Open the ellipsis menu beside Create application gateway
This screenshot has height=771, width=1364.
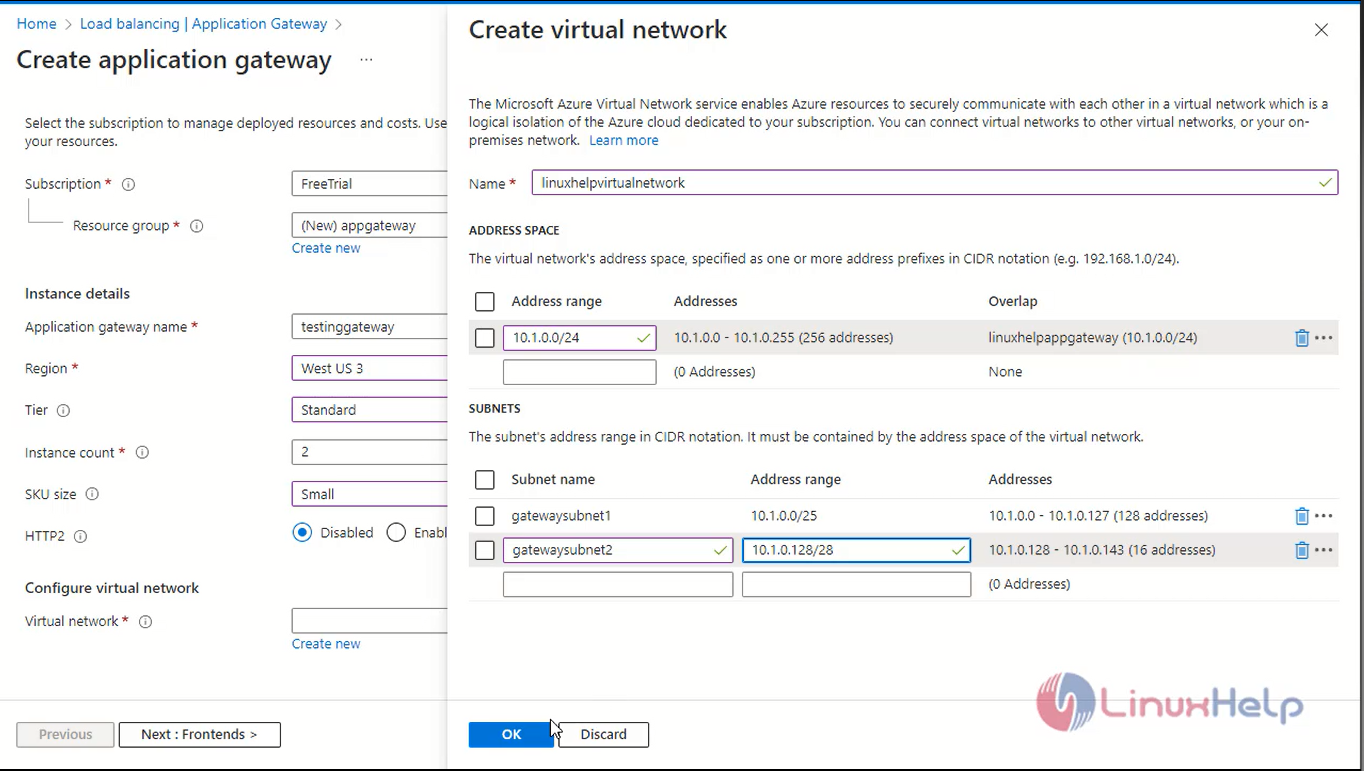[366, 60]
